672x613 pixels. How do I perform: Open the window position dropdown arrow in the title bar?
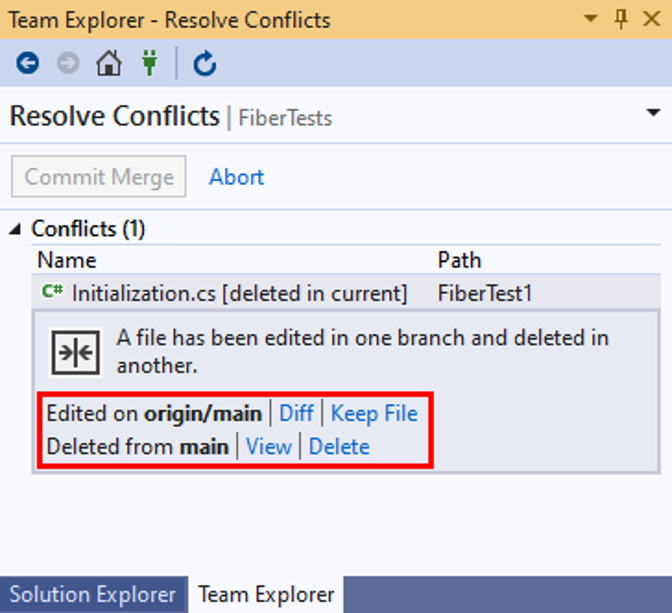[x=591, y=19]
